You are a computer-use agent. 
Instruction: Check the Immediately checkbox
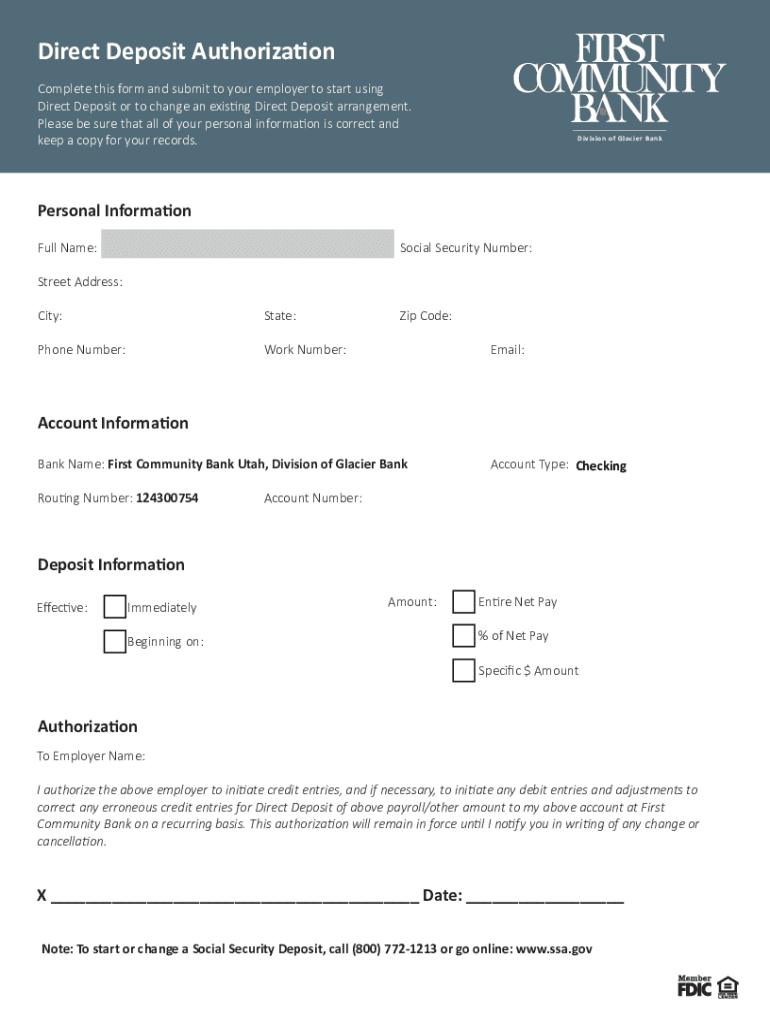click(x=115, y=607)
